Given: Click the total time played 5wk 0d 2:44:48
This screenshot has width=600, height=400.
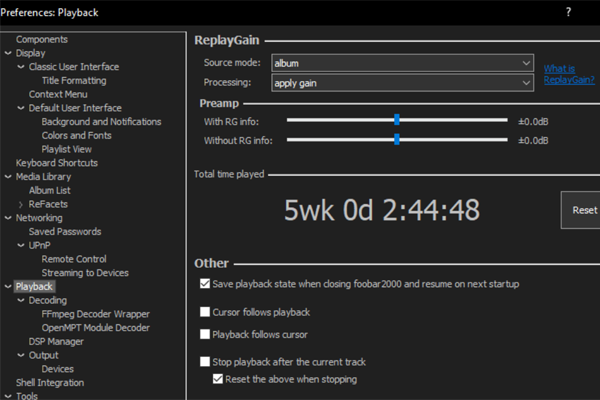Looking at the screenshot, I should click(x=382, y=210).
